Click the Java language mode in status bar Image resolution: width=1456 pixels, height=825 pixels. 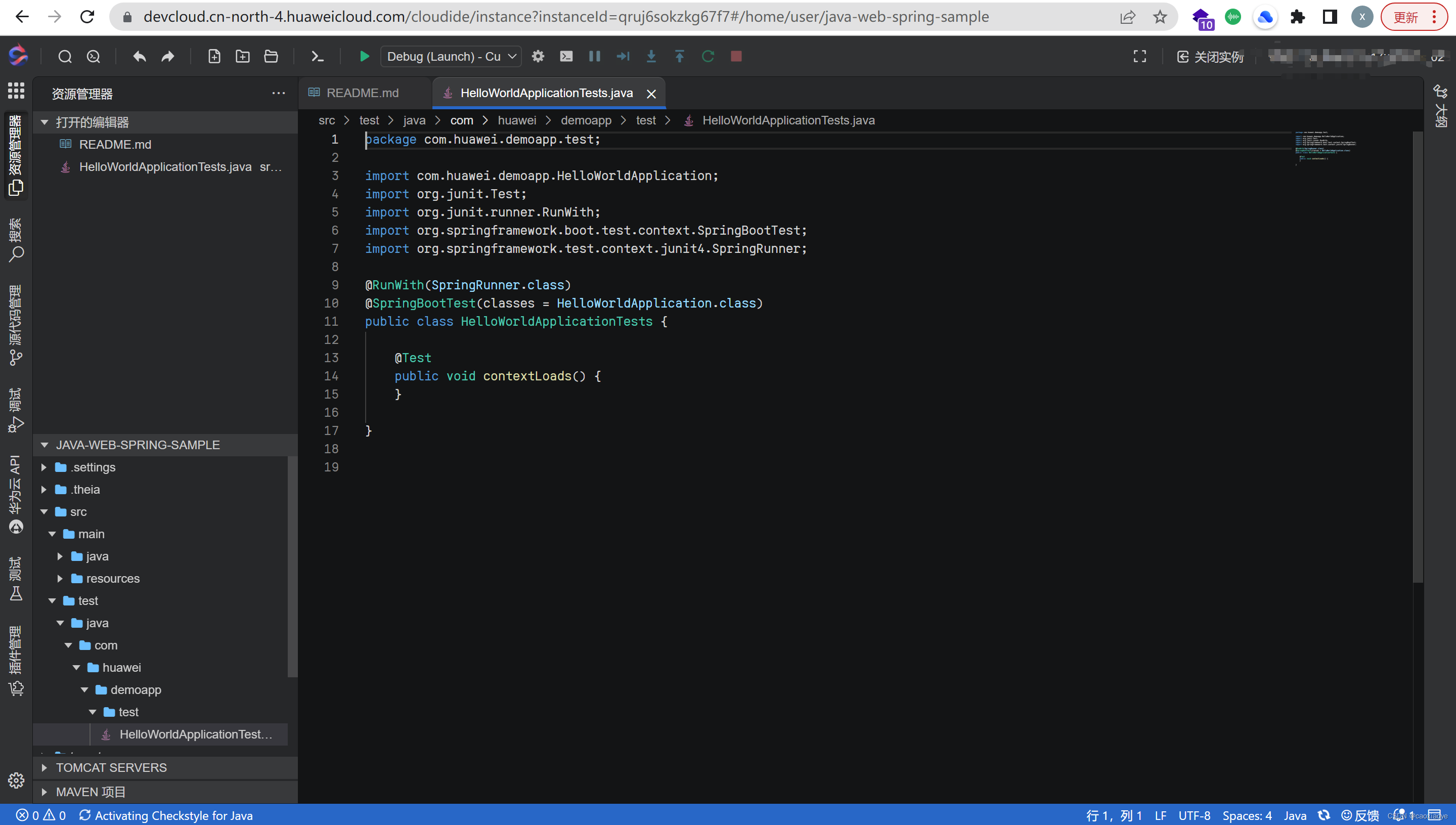pyautogui.click(x=1294, y=815)
